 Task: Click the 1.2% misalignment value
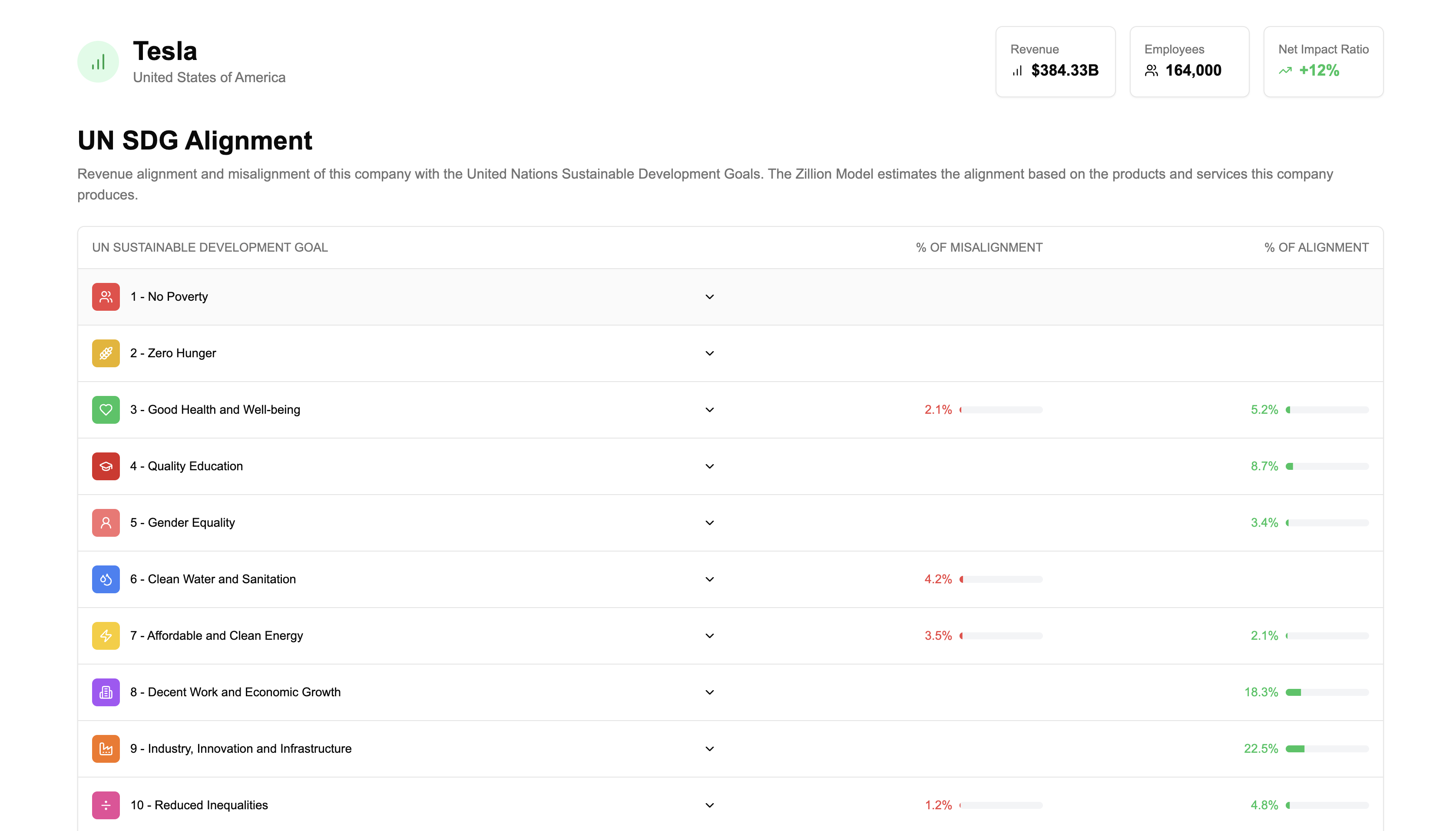[x=938, y=805]
